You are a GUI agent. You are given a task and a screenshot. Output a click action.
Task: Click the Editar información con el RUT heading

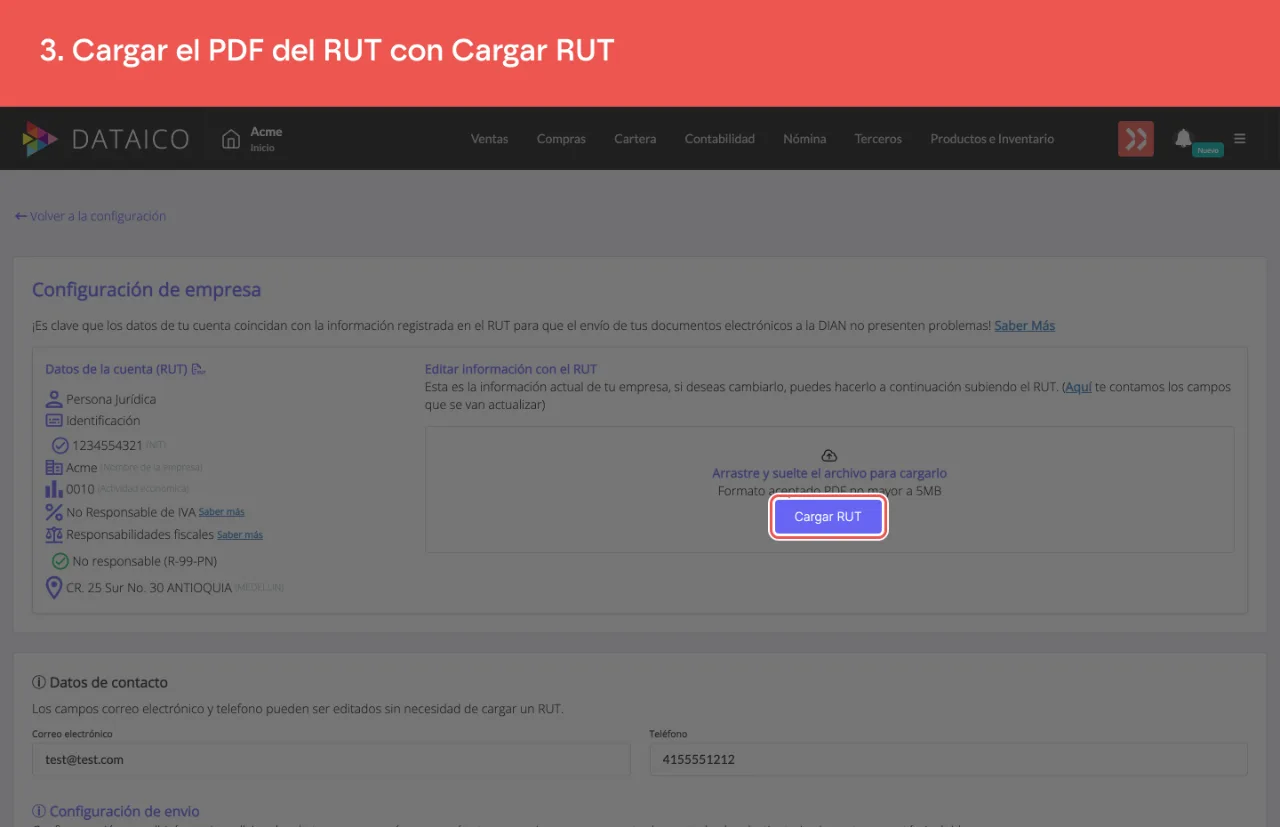tap(511, 369)
